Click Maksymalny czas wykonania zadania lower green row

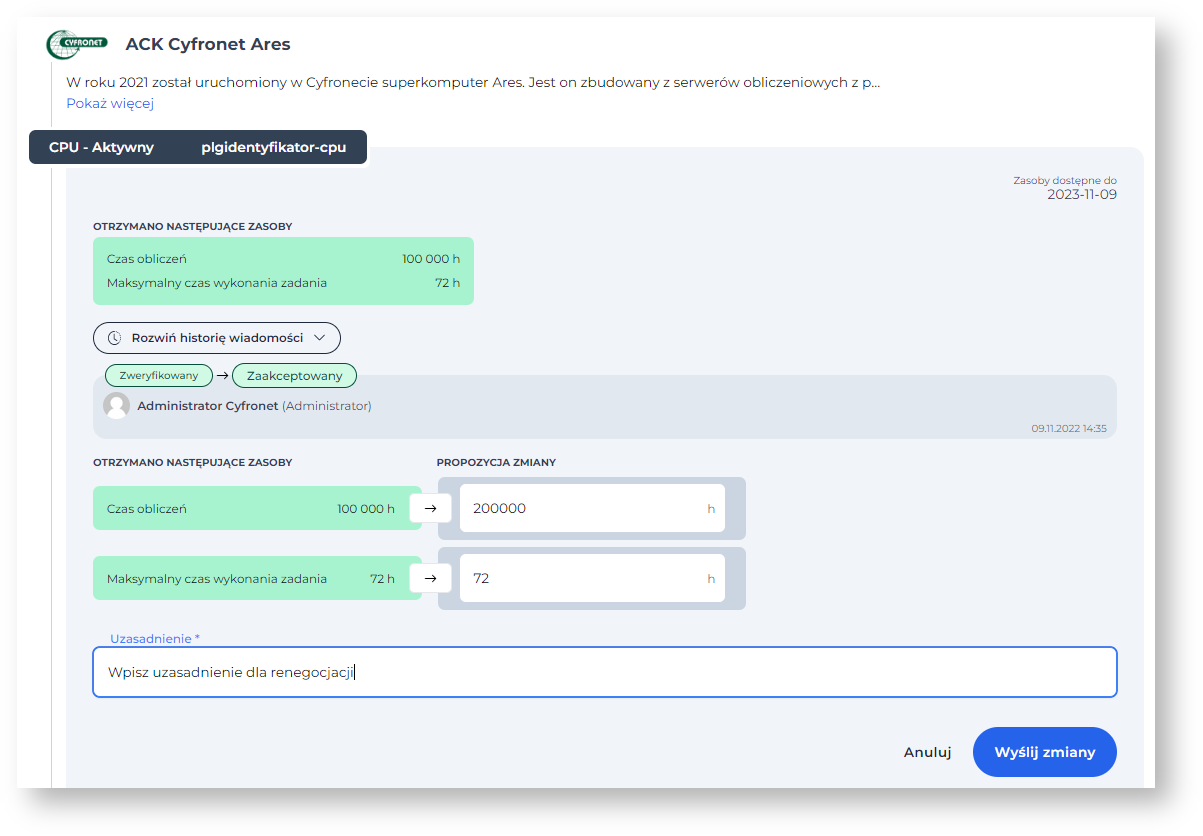point(257,578)
